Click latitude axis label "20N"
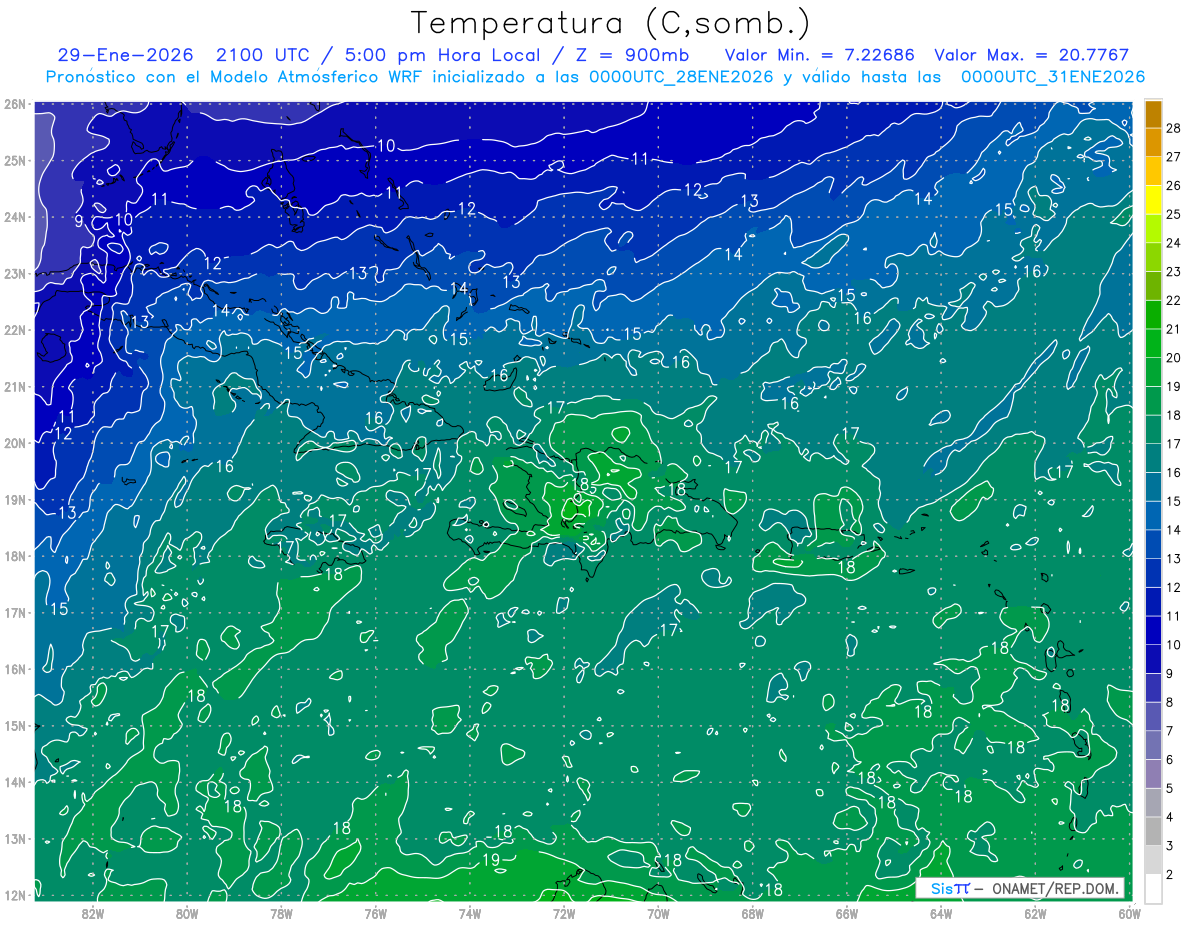Screen dimensions: 1200x927 click(x=15, y=443)
